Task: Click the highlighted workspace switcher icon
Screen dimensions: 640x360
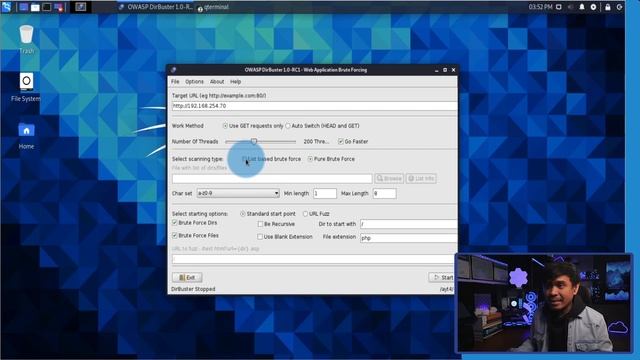Action: click(x=81, y=7)
